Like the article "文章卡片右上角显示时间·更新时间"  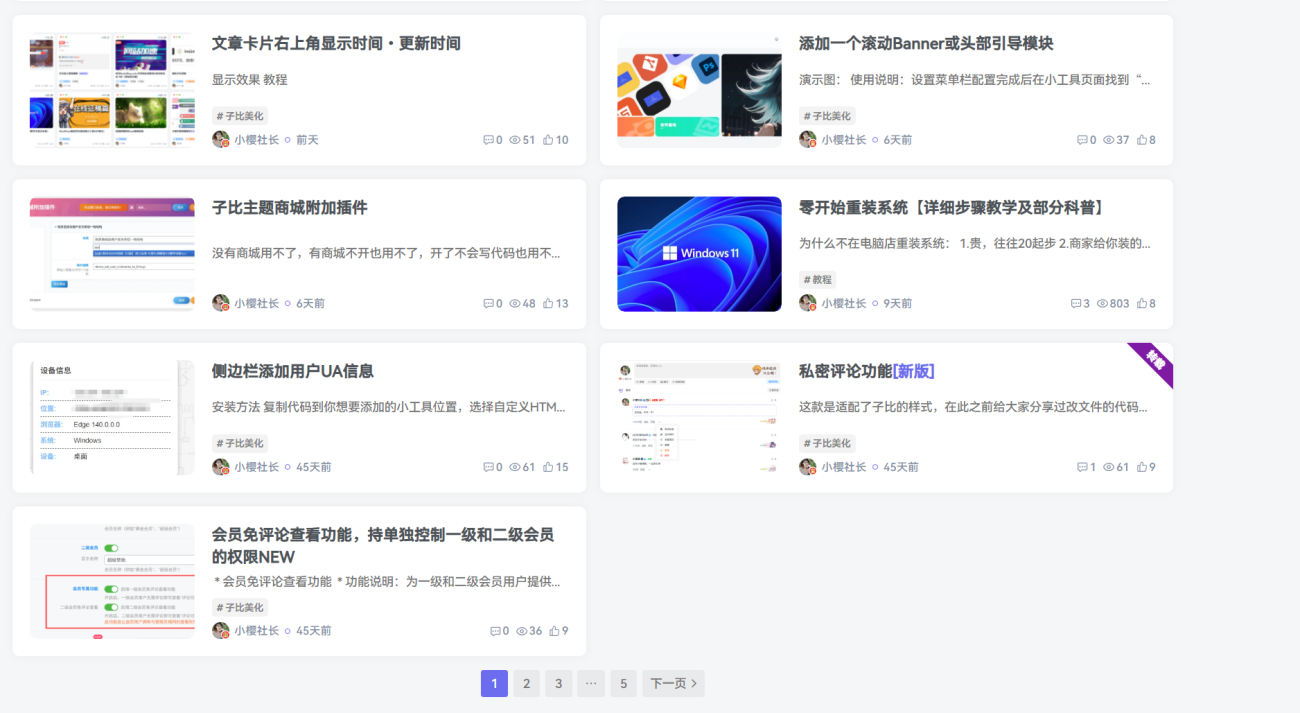[549, 140]
